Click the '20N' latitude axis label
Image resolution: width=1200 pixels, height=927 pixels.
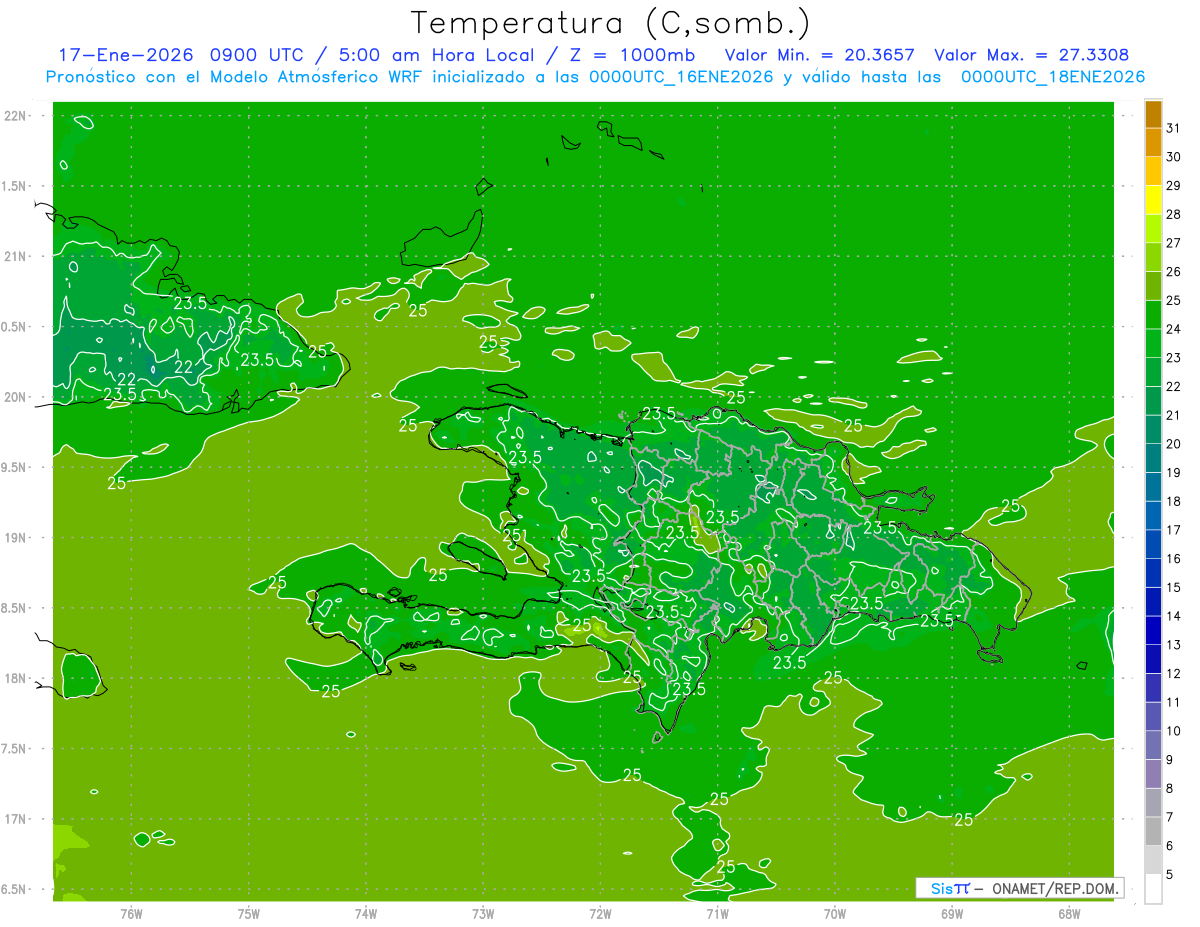coord(16,397)
